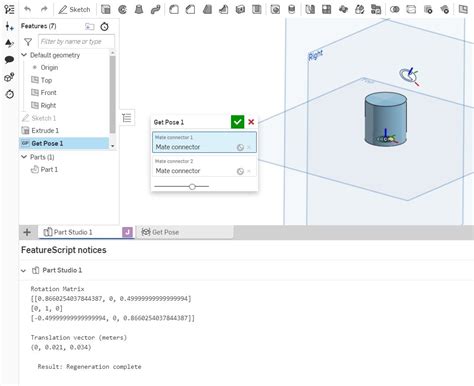Select the Fillet tool
Viewport: 474px width, 386px height.
coord(174,10)
